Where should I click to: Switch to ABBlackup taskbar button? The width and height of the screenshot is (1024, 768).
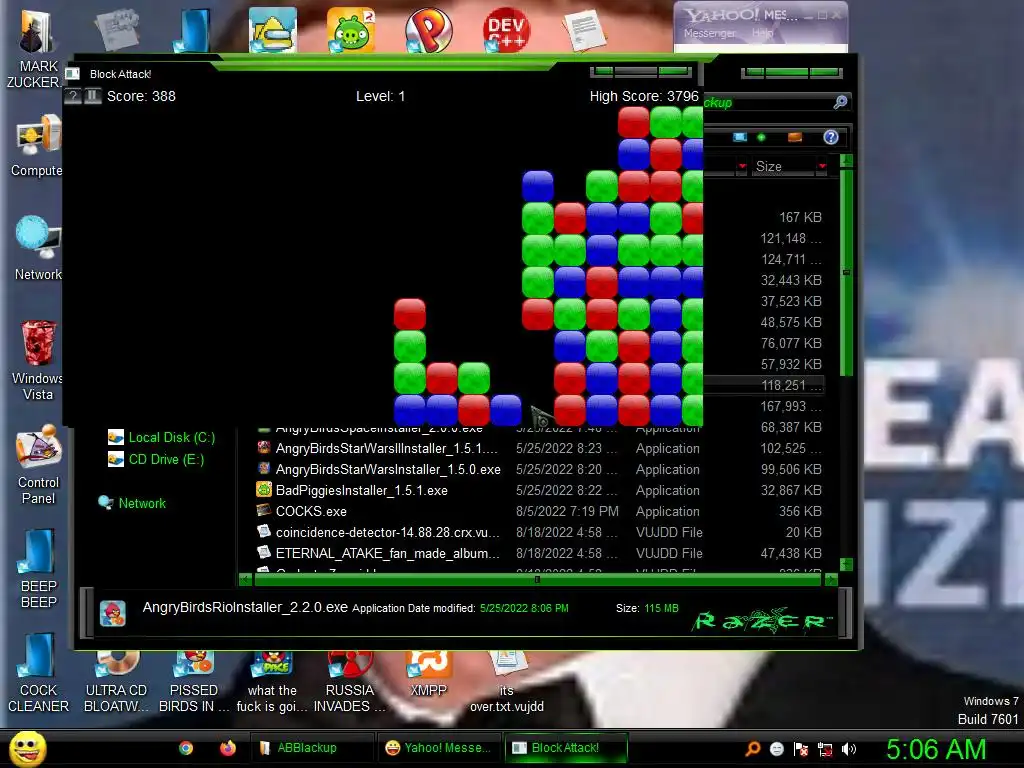(312, 748)
